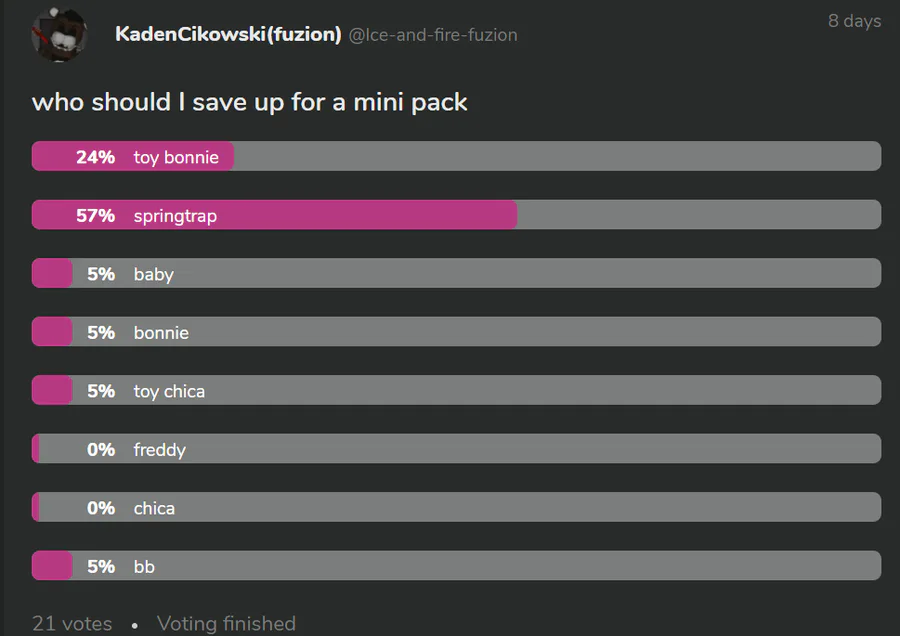
Task: Select the chica poll option
Action: [x=456, y=507]
